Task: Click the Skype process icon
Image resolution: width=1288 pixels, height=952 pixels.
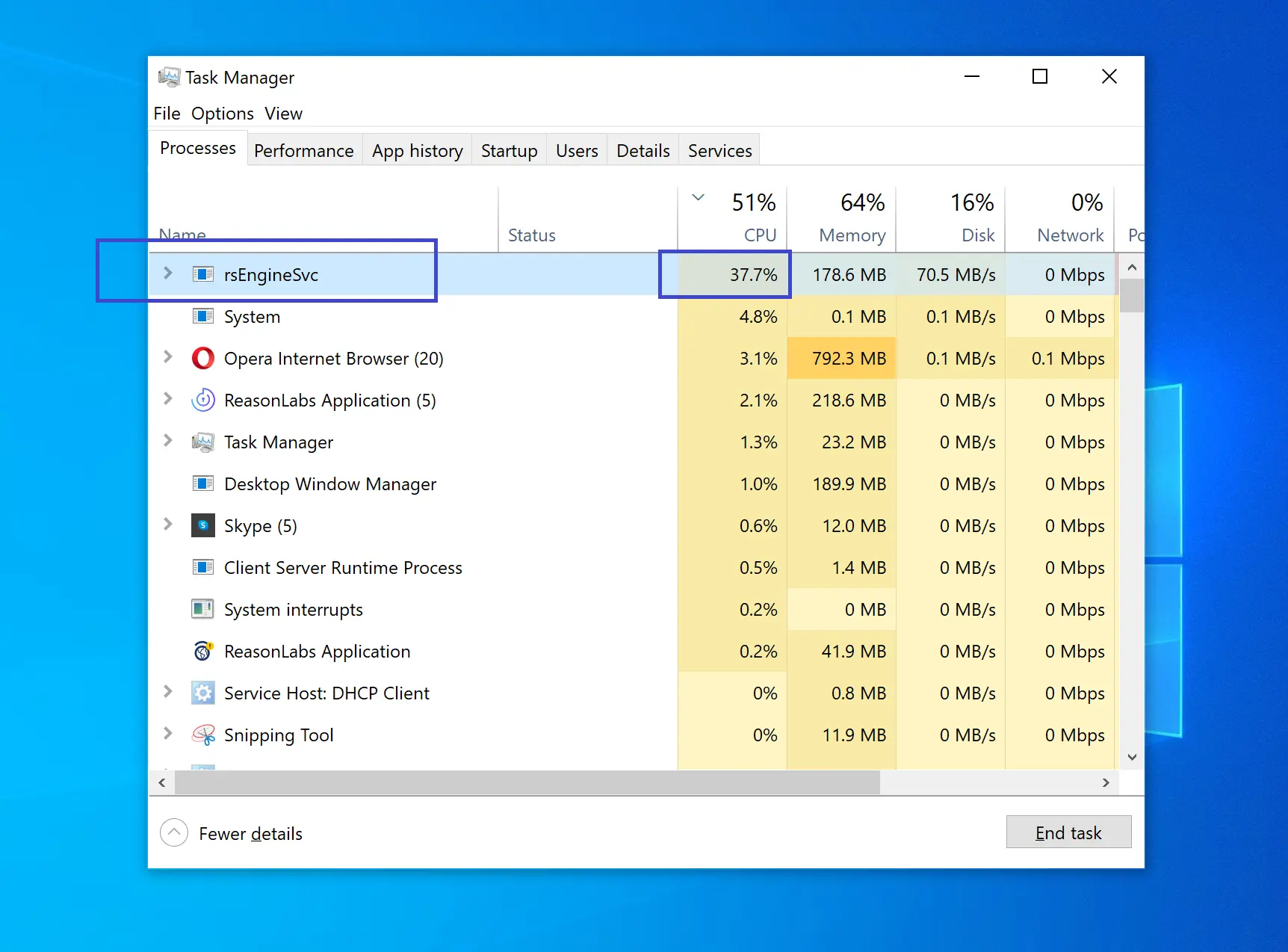Action: (202, 526)
